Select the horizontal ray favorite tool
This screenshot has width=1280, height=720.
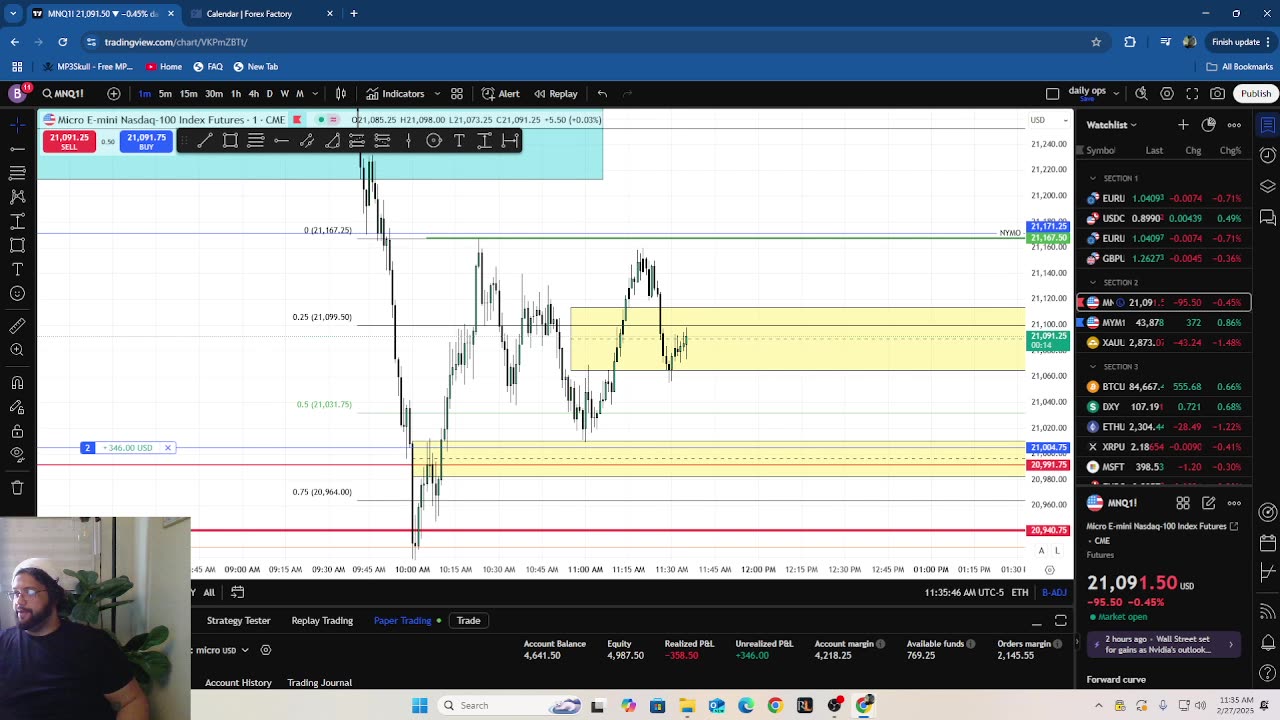[281, 141]
